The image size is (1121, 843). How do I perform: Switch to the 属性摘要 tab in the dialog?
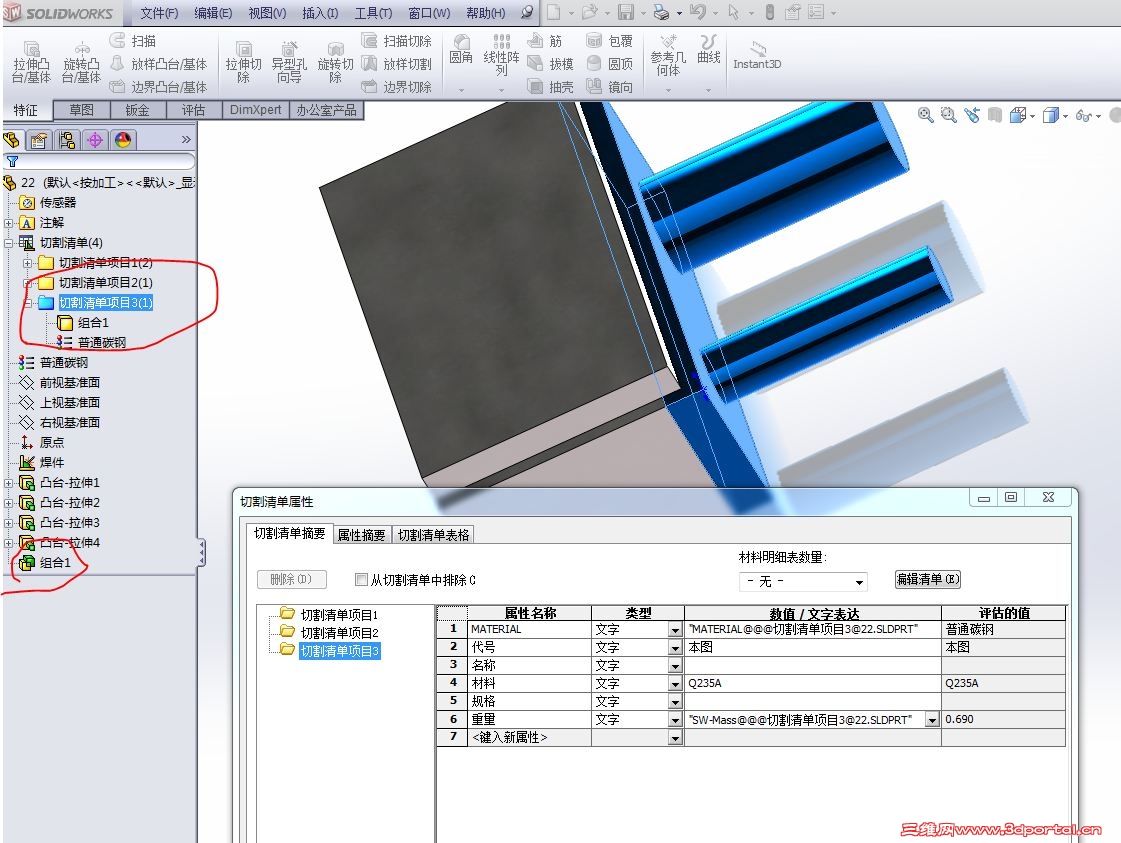click(361, 535)
